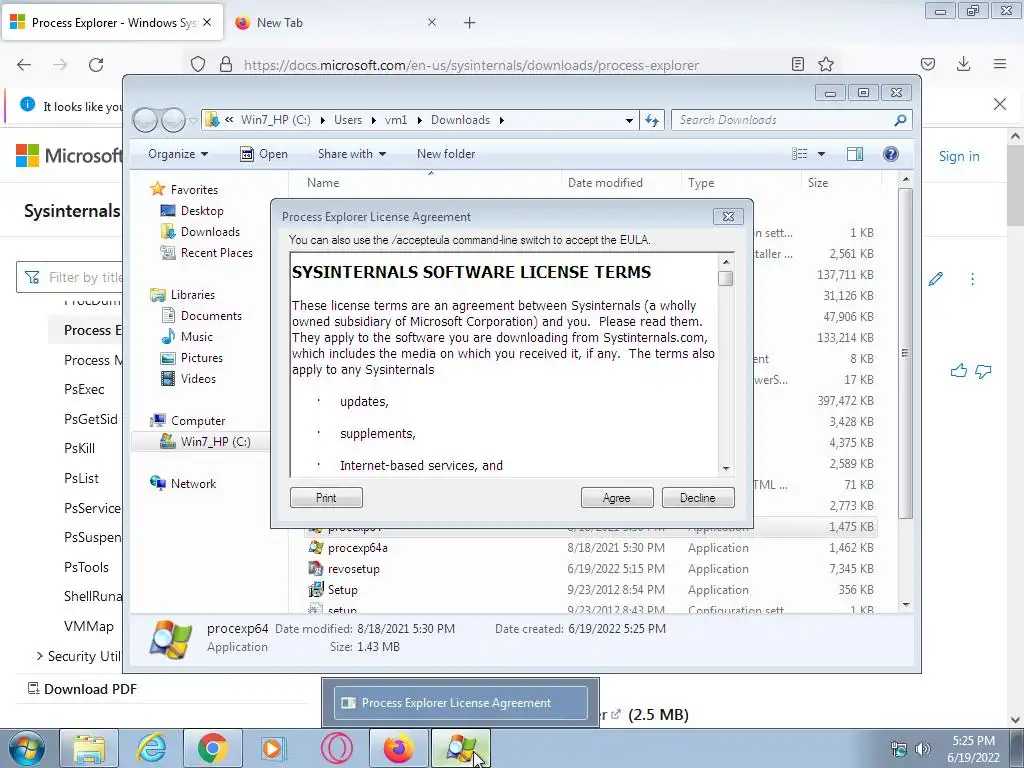Open a new Firefox tab with plus button
Image resolution: width=1024 pixels, height=768 pixels.
pos(470,23)
